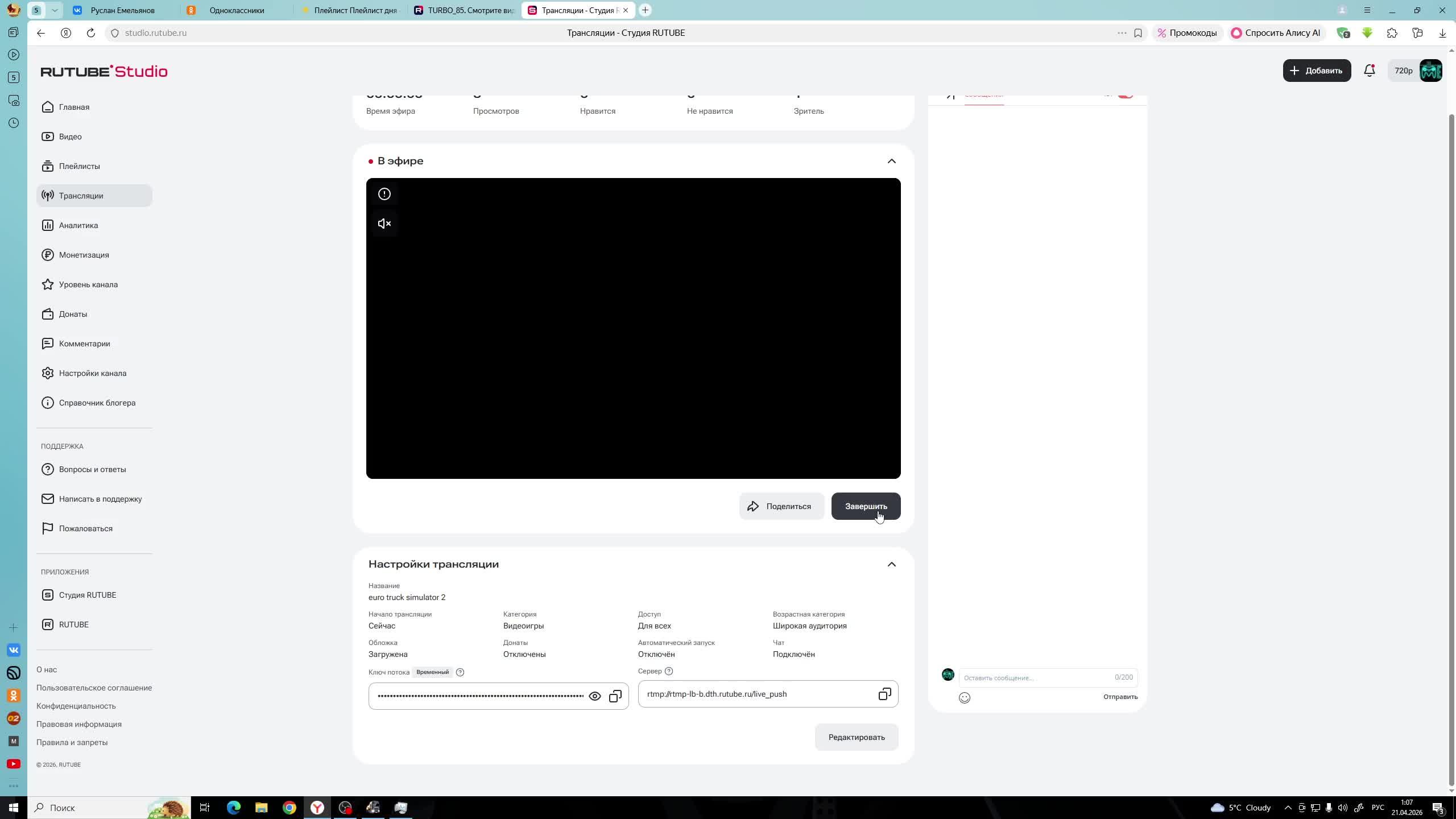Copy the stream key to clipboard
This screenshot has height=819, width=1456.
point(615,696)
